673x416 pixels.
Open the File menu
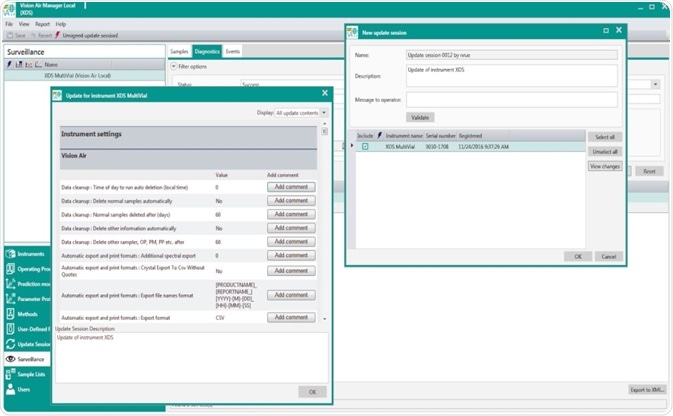(x=9, y=24)
